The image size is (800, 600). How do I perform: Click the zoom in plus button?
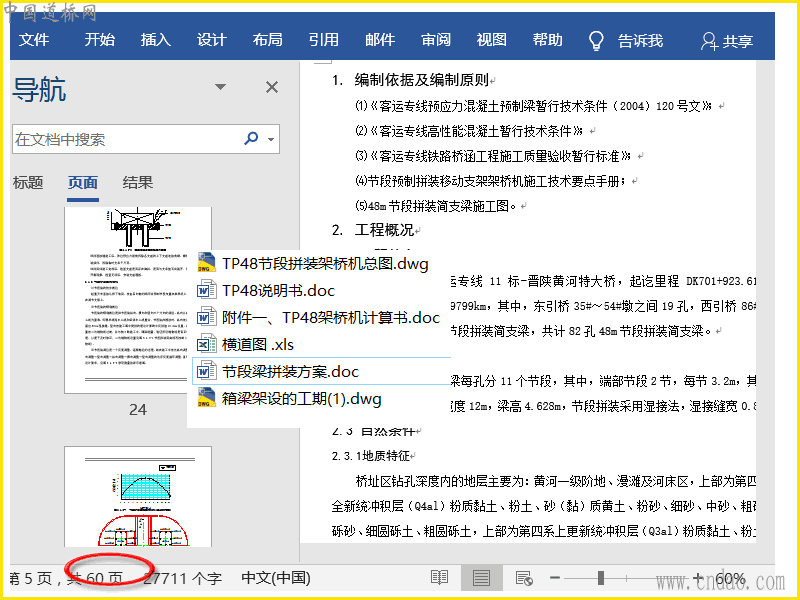click(698, 578)
